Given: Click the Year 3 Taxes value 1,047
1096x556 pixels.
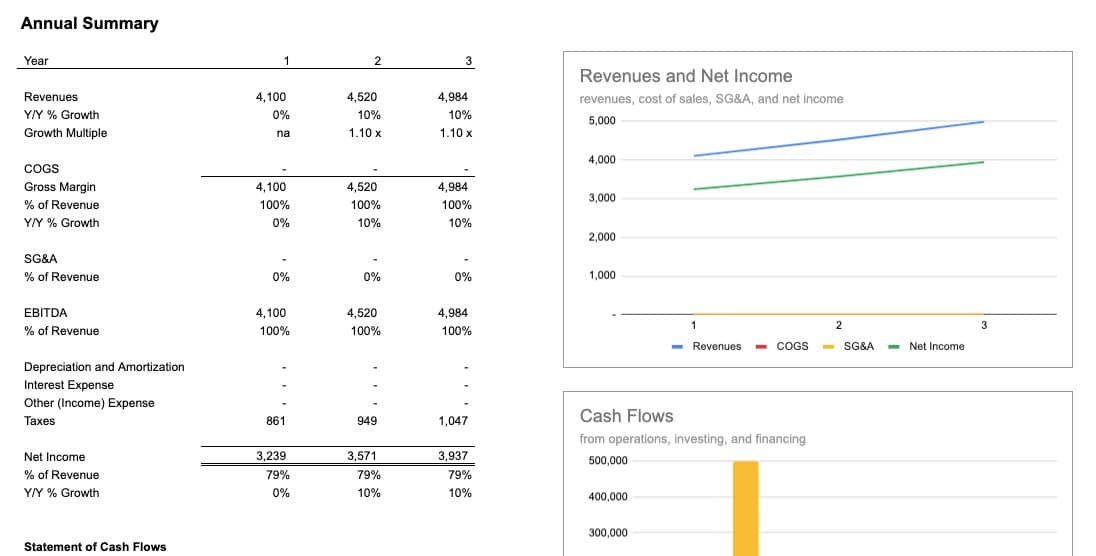Looking at the screenshot, I should [x=453, y=421].
